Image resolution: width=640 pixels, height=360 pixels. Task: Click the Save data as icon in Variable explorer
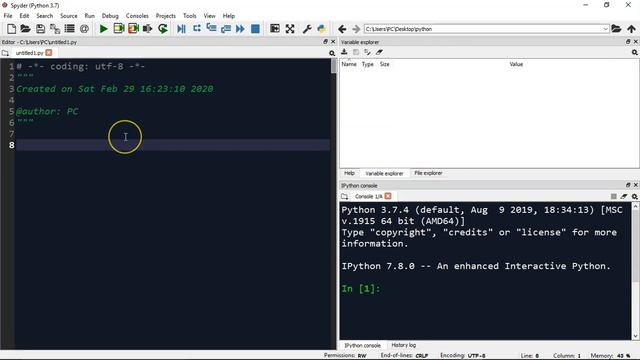click(x=367, y=52)
